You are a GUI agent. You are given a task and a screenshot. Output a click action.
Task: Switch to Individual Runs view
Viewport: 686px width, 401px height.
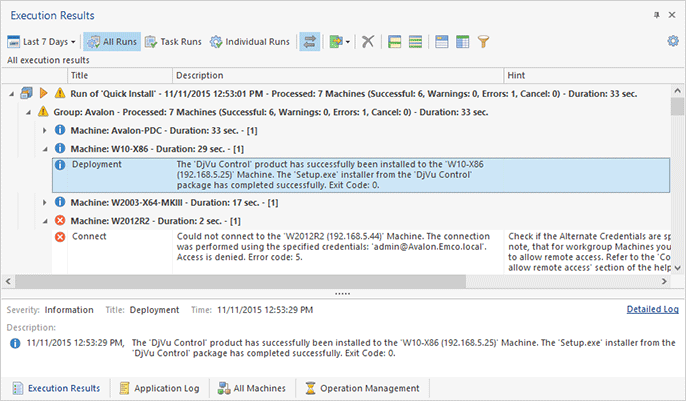[250, 42]
